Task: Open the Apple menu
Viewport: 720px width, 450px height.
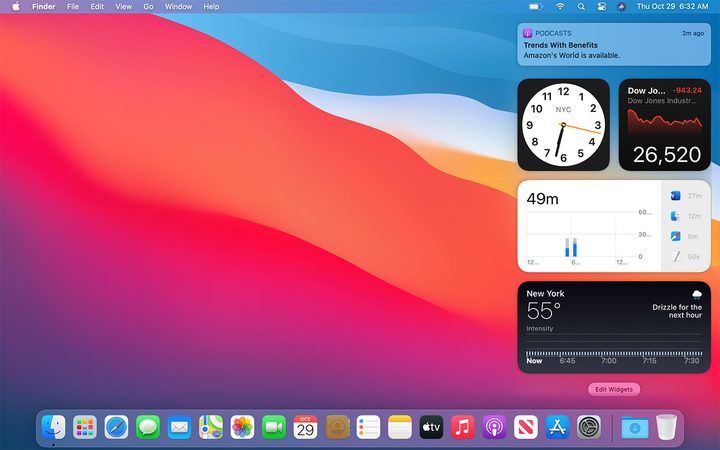Action: pos(16,6)
